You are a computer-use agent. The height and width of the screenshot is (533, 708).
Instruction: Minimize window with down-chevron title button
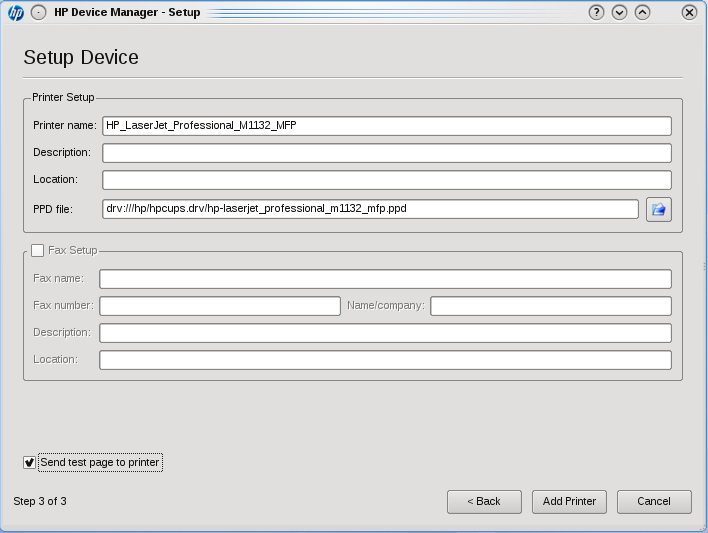pos(620,12)
